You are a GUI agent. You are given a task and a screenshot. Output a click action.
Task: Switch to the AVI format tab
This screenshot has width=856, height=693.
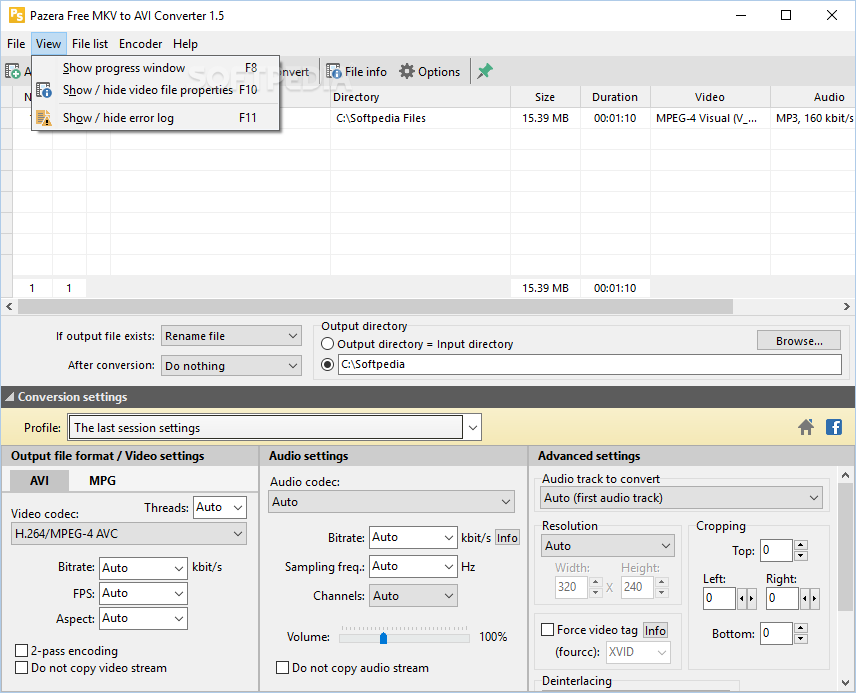click(39, 481)
